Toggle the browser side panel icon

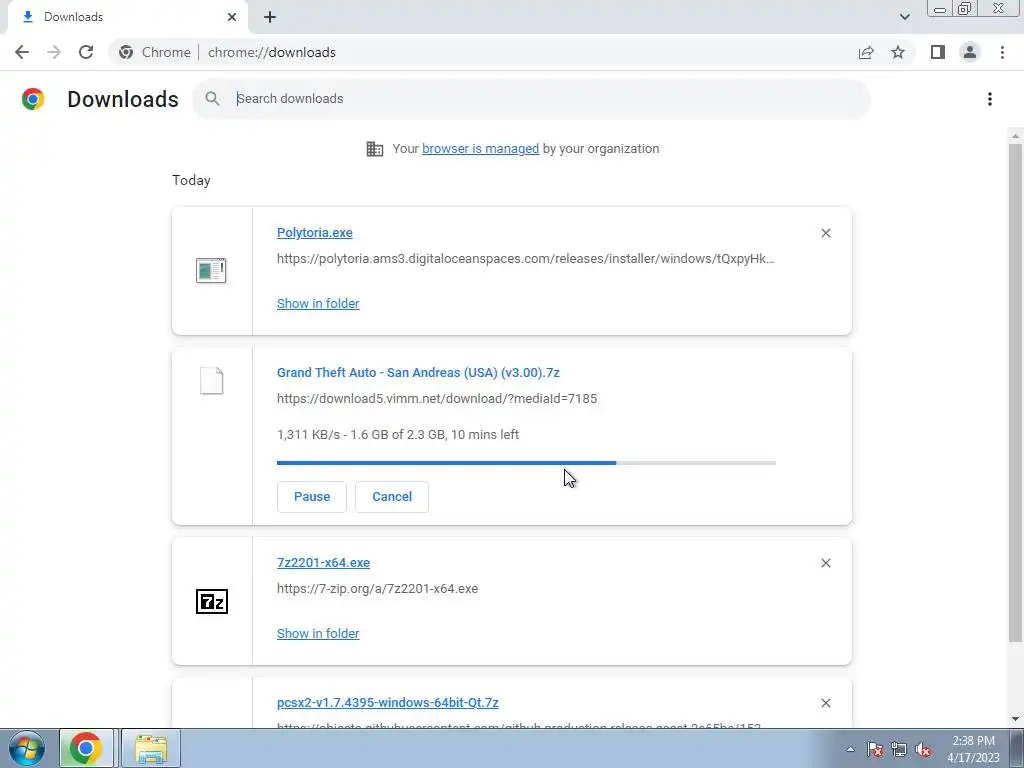coord(938,52)
